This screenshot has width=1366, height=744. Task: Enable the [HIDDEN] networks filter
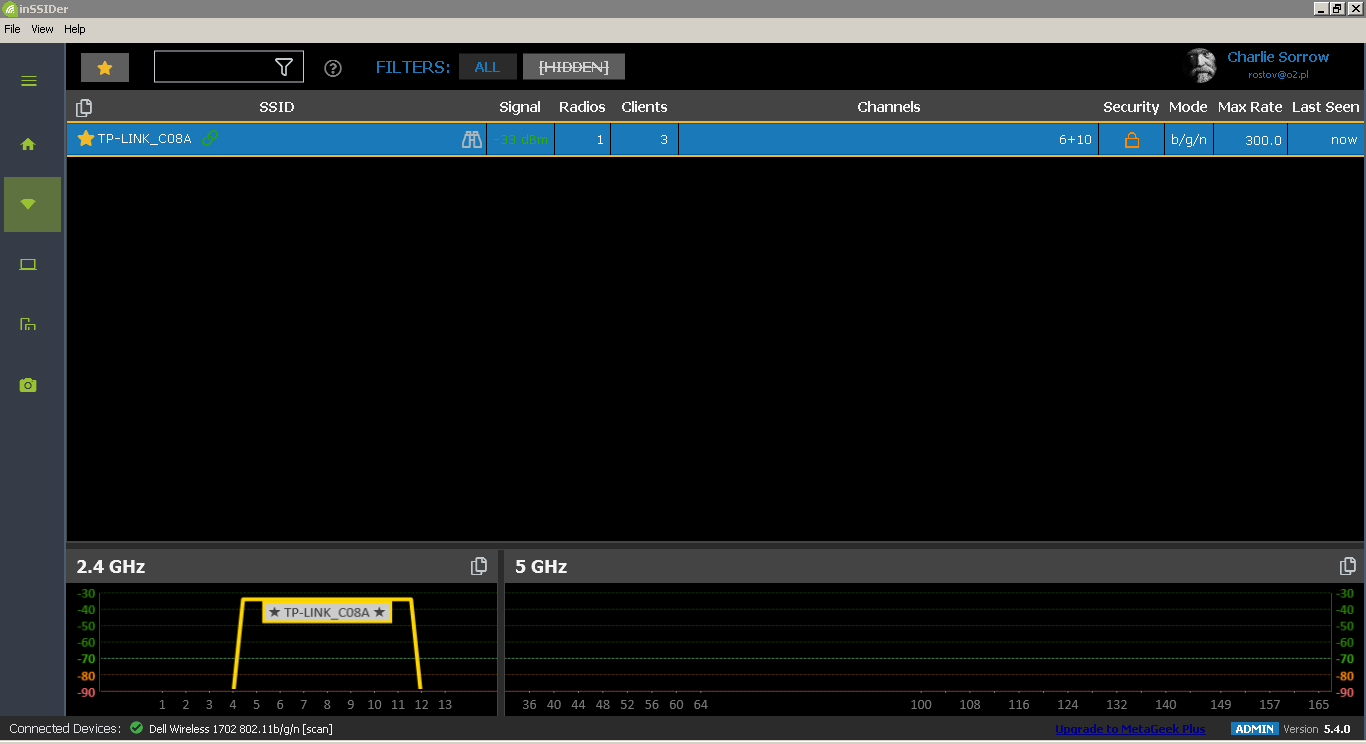[x=573, y=67]
